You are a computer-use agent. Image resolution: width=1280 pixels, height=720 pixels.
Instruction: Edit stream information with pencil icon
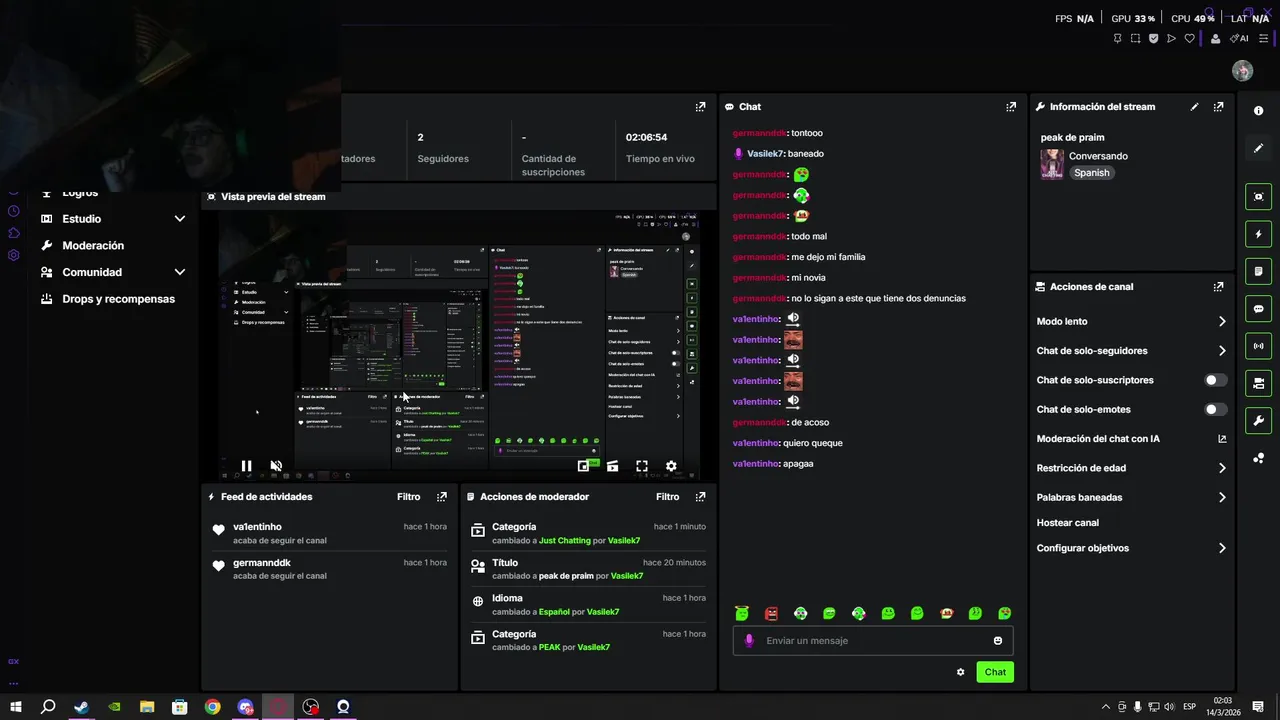point(1194,107)
